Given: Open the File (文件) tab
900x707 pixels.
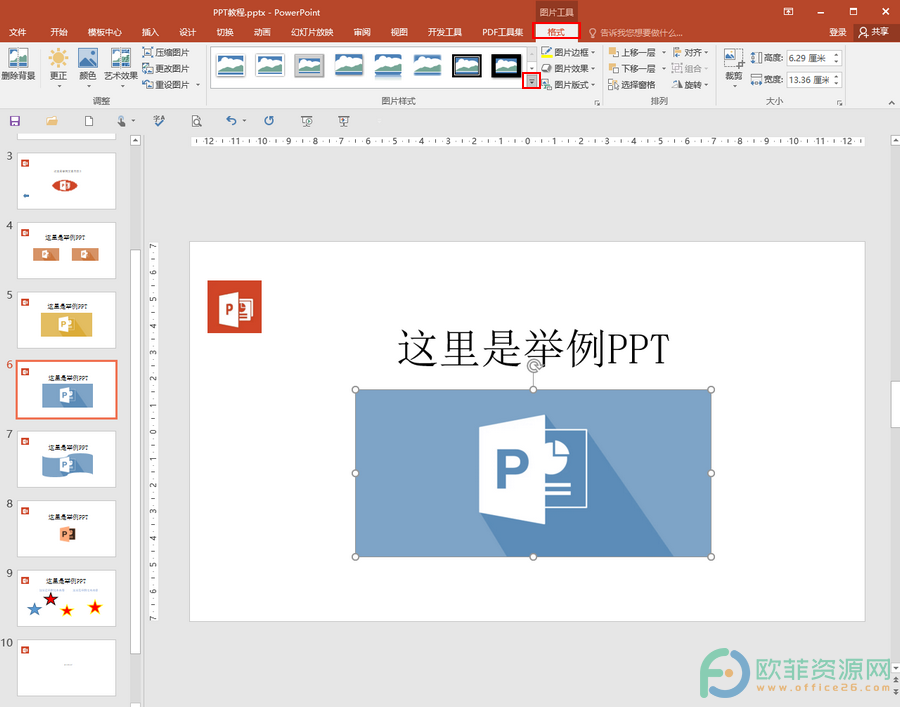Looking at the screenshot, I should click(x=18, y=32).
